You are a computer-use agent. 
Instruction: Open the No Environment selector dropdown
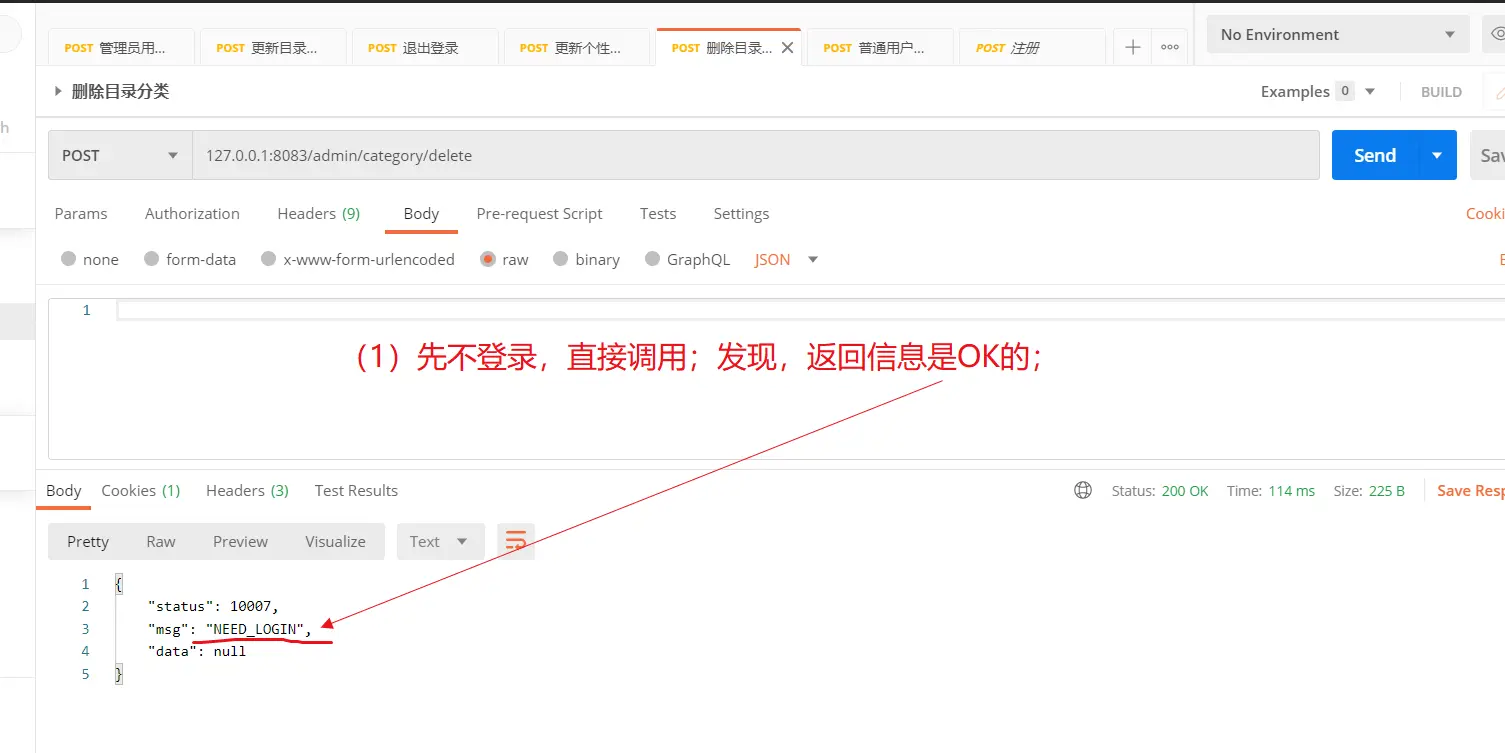tap(1337, 34)
